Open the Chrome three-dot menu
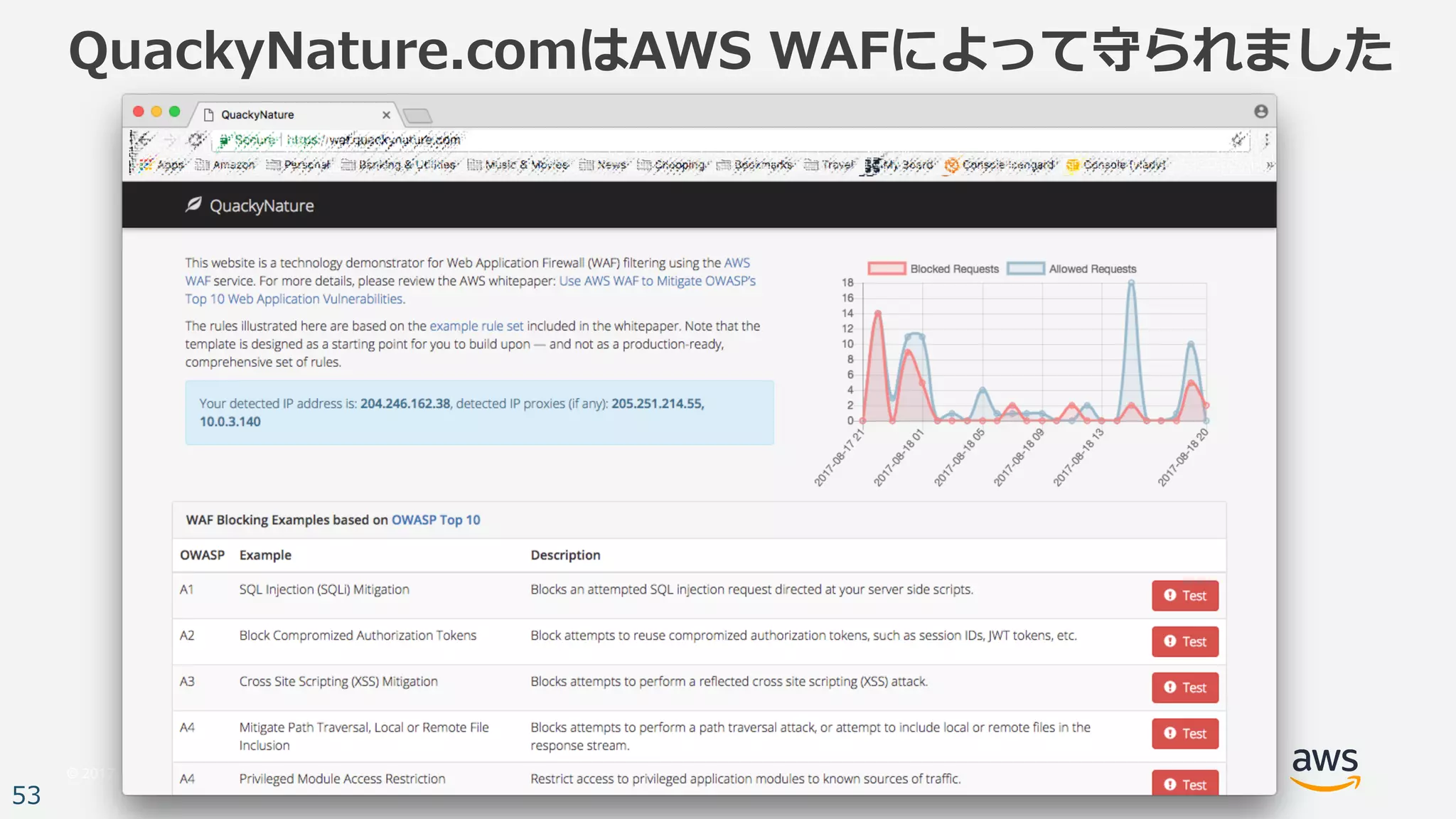Image resolution: width=1456 pixels, height=819 pixels. pos(1266,140)
